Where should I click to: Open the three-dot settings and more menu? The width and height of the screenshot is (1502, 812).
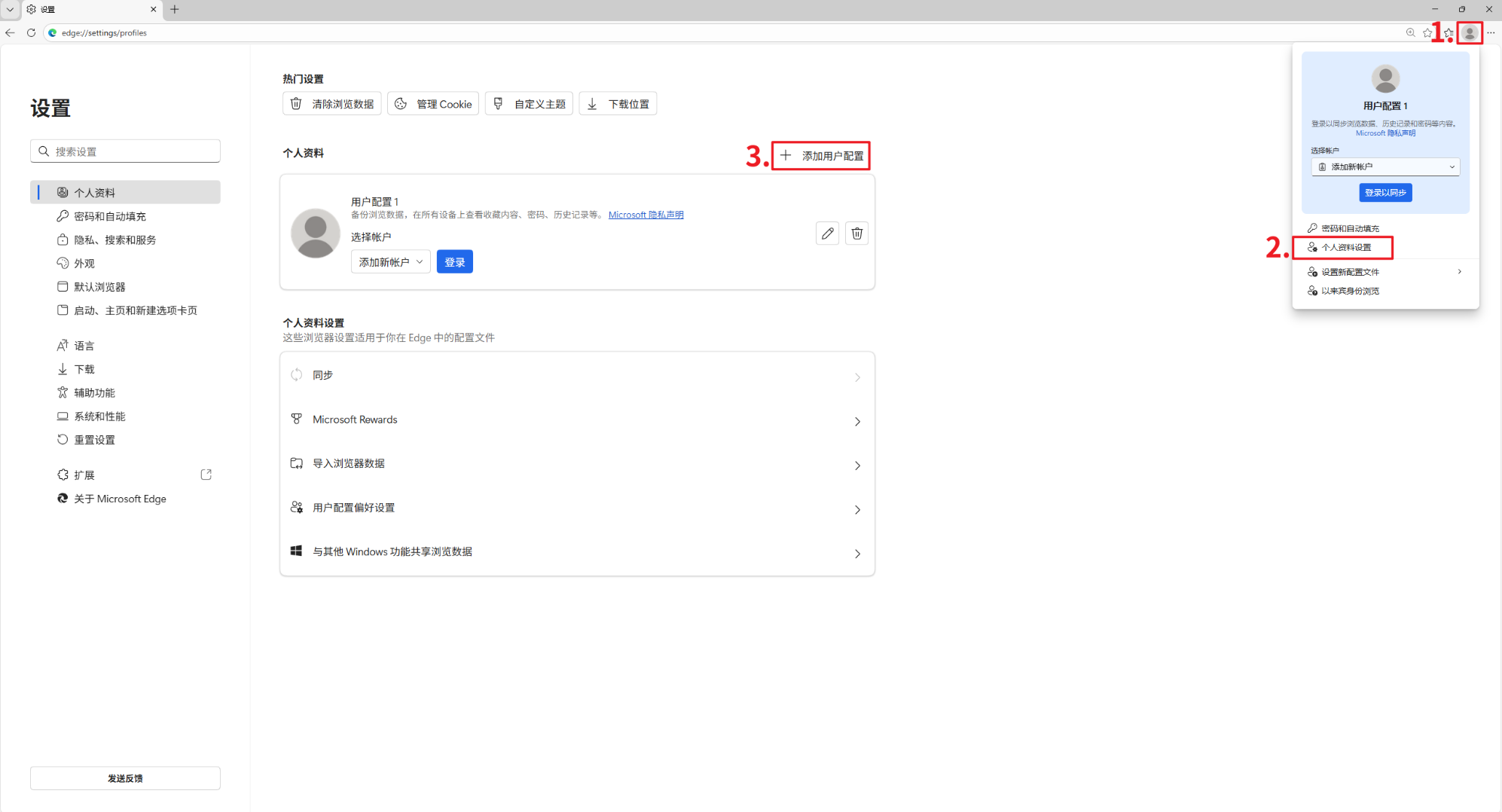coord(1491,32)
